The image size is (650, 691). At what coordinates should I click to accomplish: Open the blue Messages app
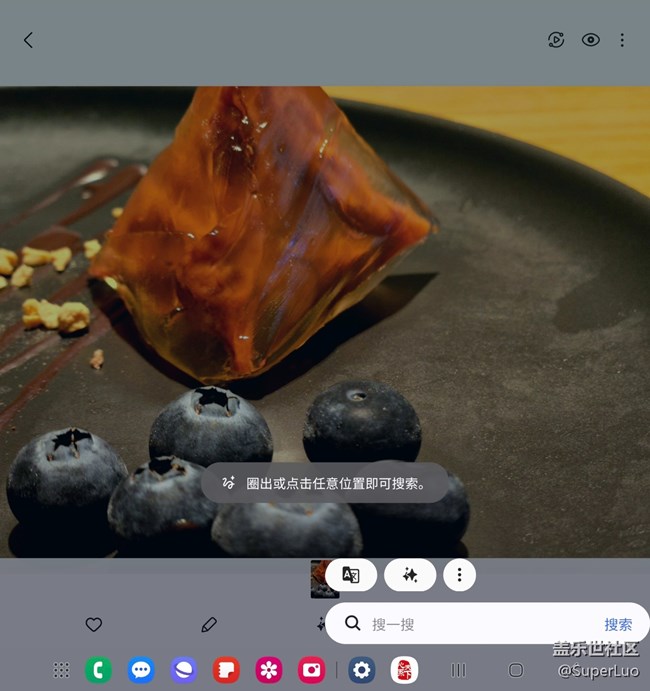click(141, 670)
